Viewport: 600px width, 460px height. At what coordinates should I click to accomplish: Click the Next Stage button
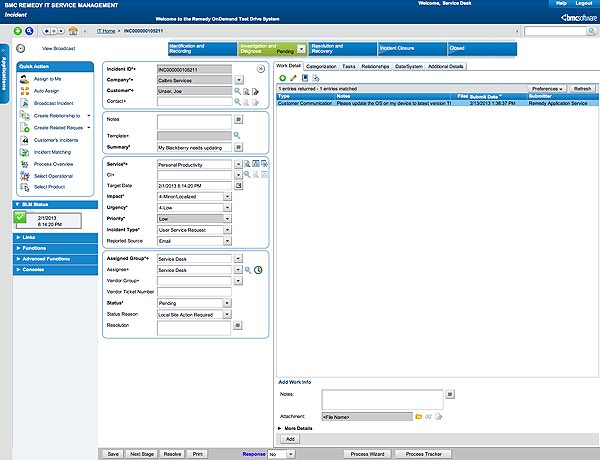pyautogui.click(x=142, y=454)
